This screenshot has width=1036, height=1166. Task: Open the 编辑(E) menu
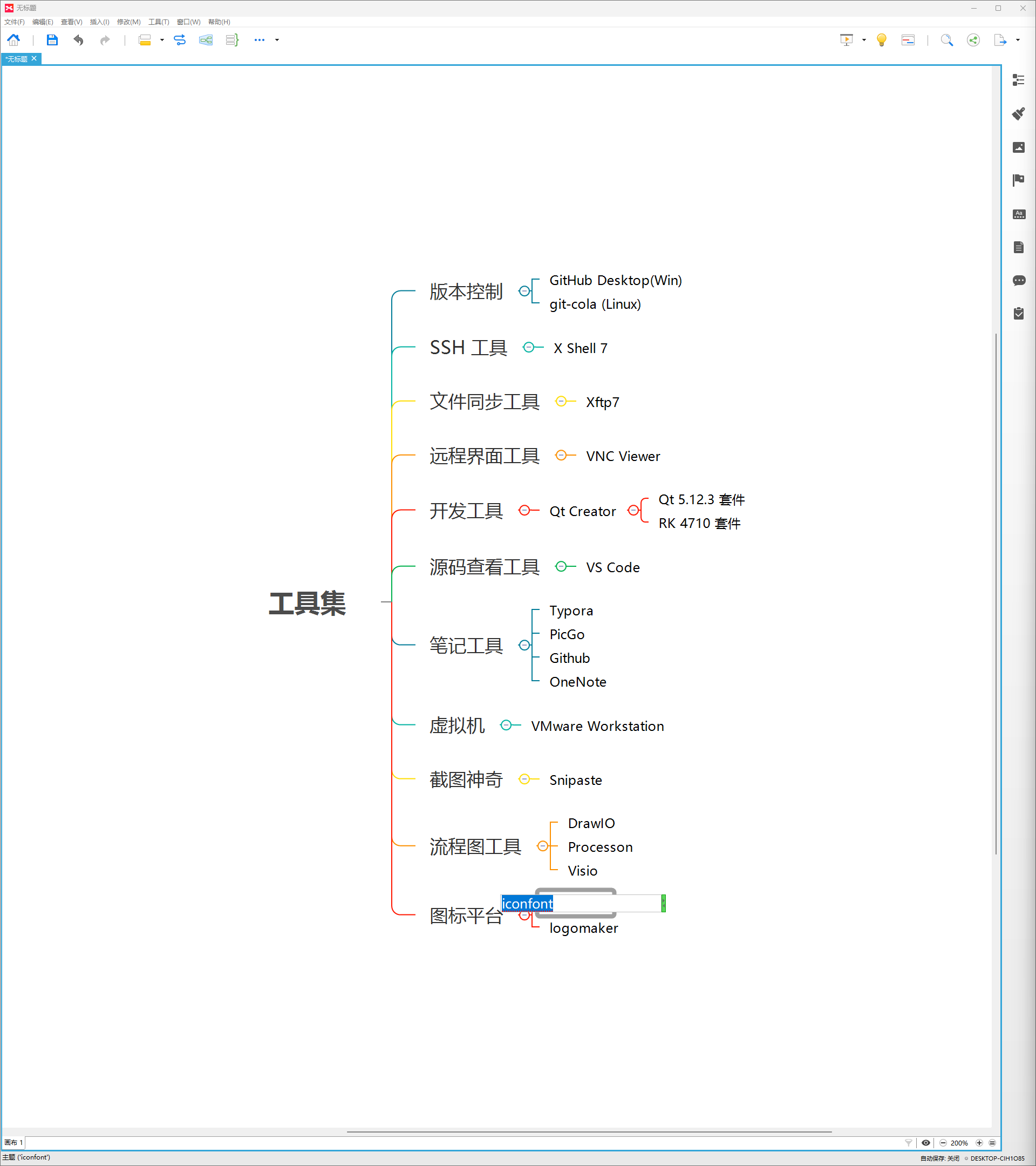point(43,22)
